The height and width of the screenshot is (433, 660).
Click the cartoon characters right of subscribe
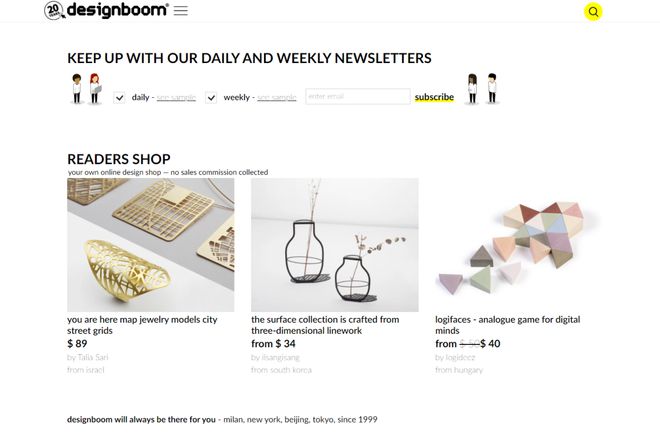482,88
